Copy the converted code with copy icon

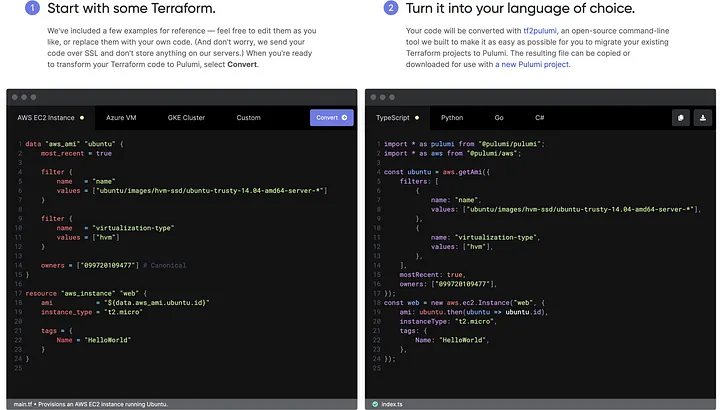point(681,118)
